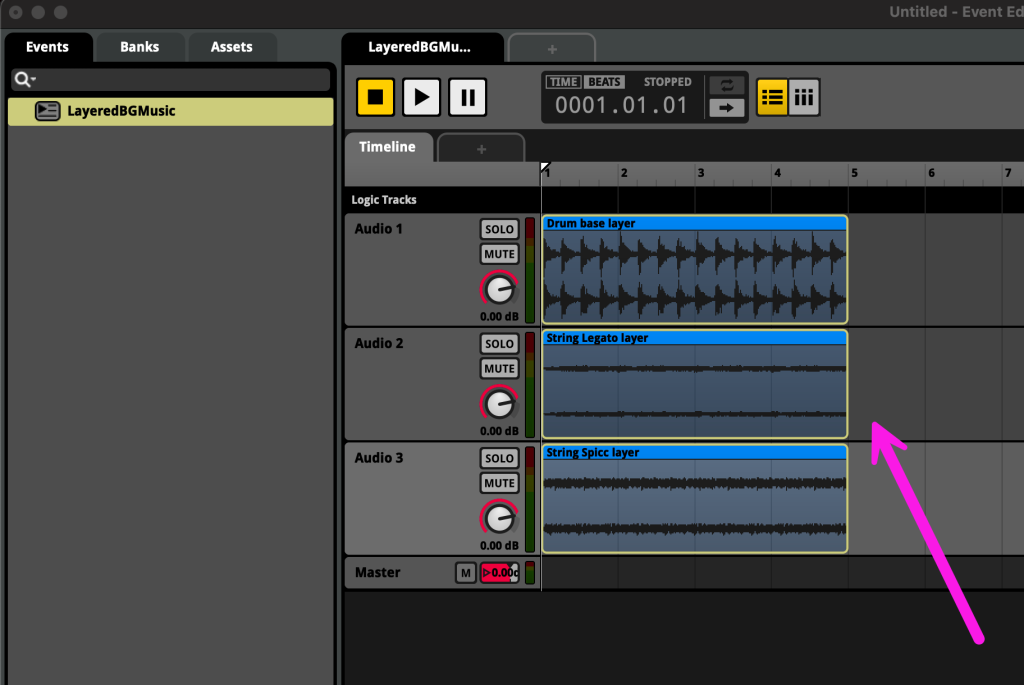The width and height of the screenshot is (1024, 685).
Task: Solo the Audio 1 track
Action: [x=499, y=229]
